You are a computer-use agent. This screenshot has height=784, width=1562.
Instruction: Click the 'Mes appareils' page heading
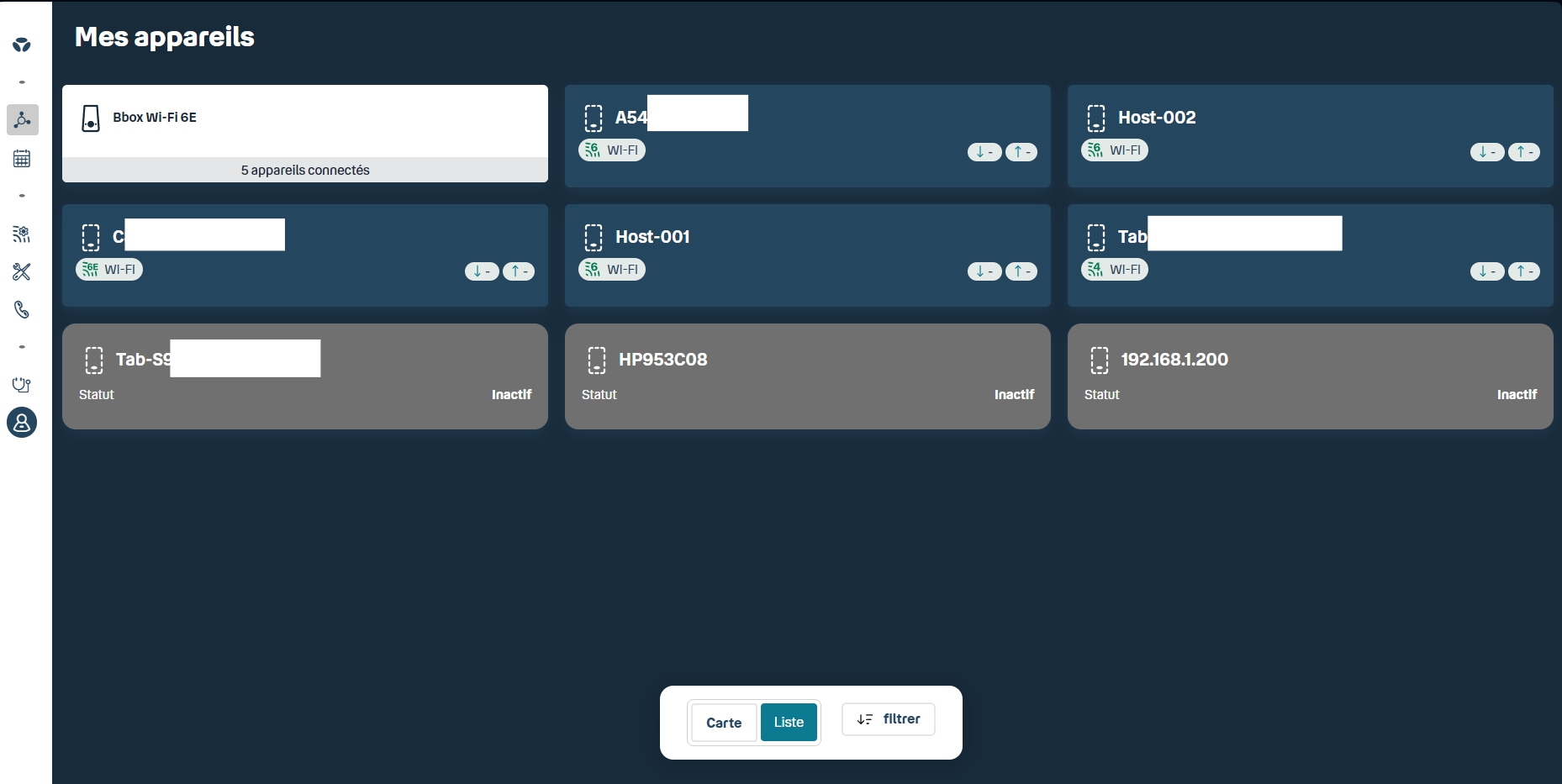coord(165,37)
